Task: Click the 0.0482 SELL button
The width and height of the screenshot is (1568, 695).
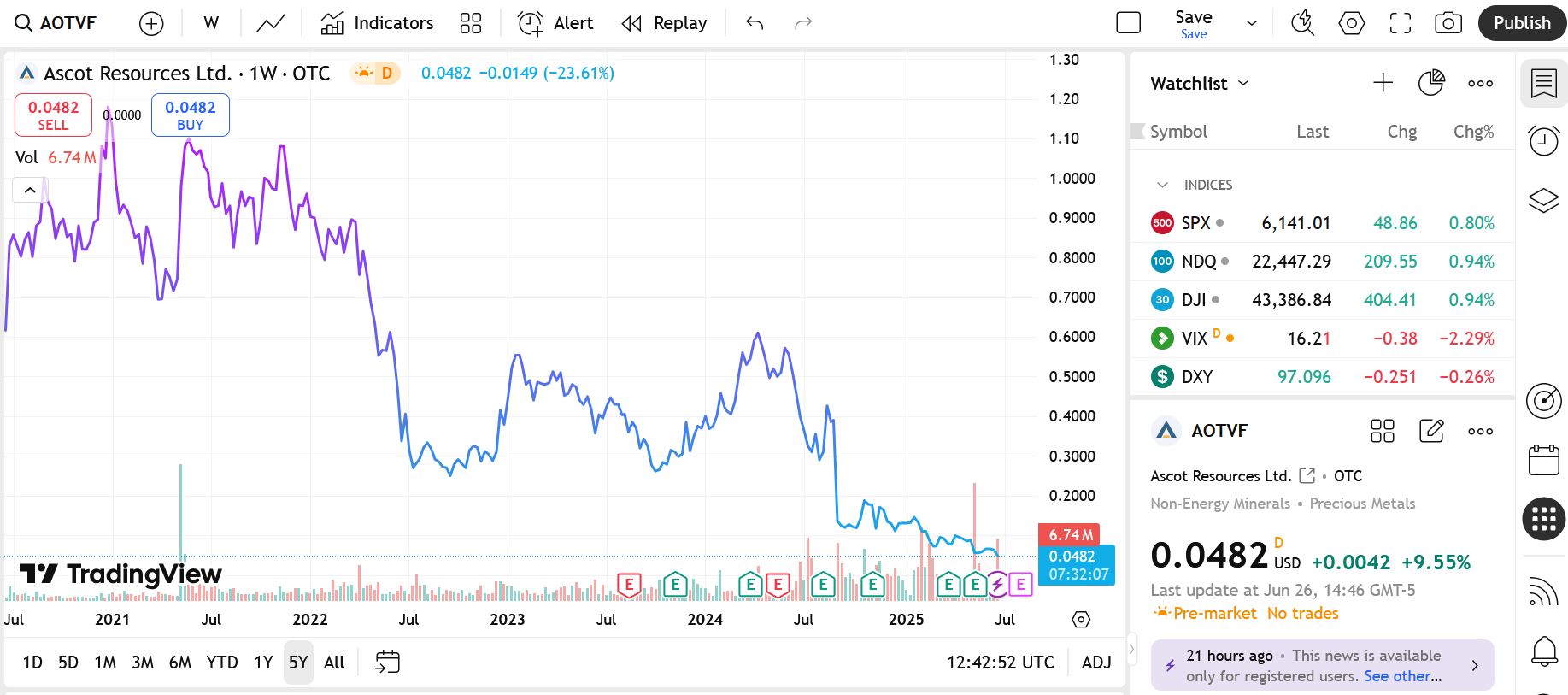Action: click(53, 115)
